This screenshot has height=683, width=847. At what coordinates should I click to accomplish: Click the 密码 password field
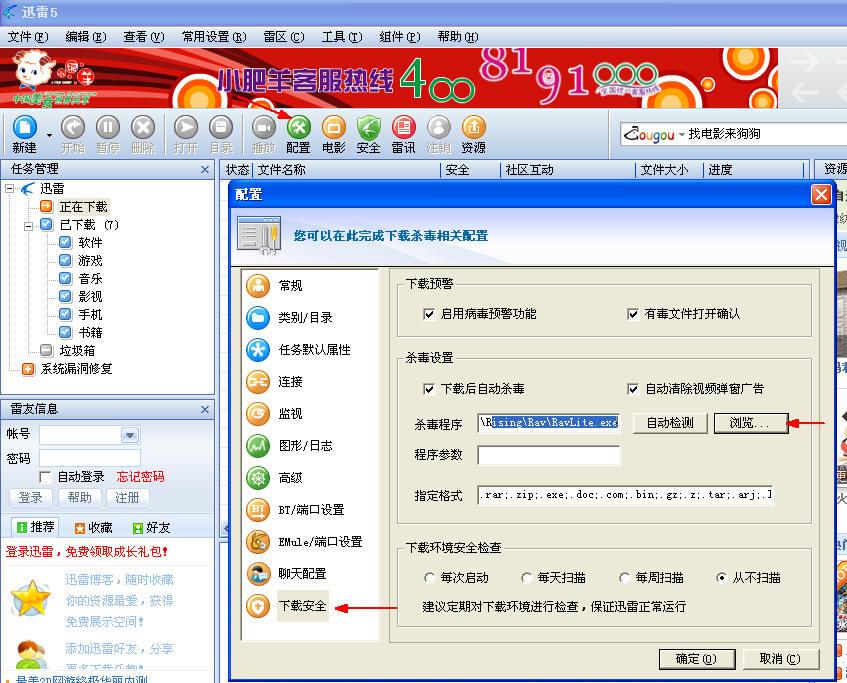click(x=90, y=459)
